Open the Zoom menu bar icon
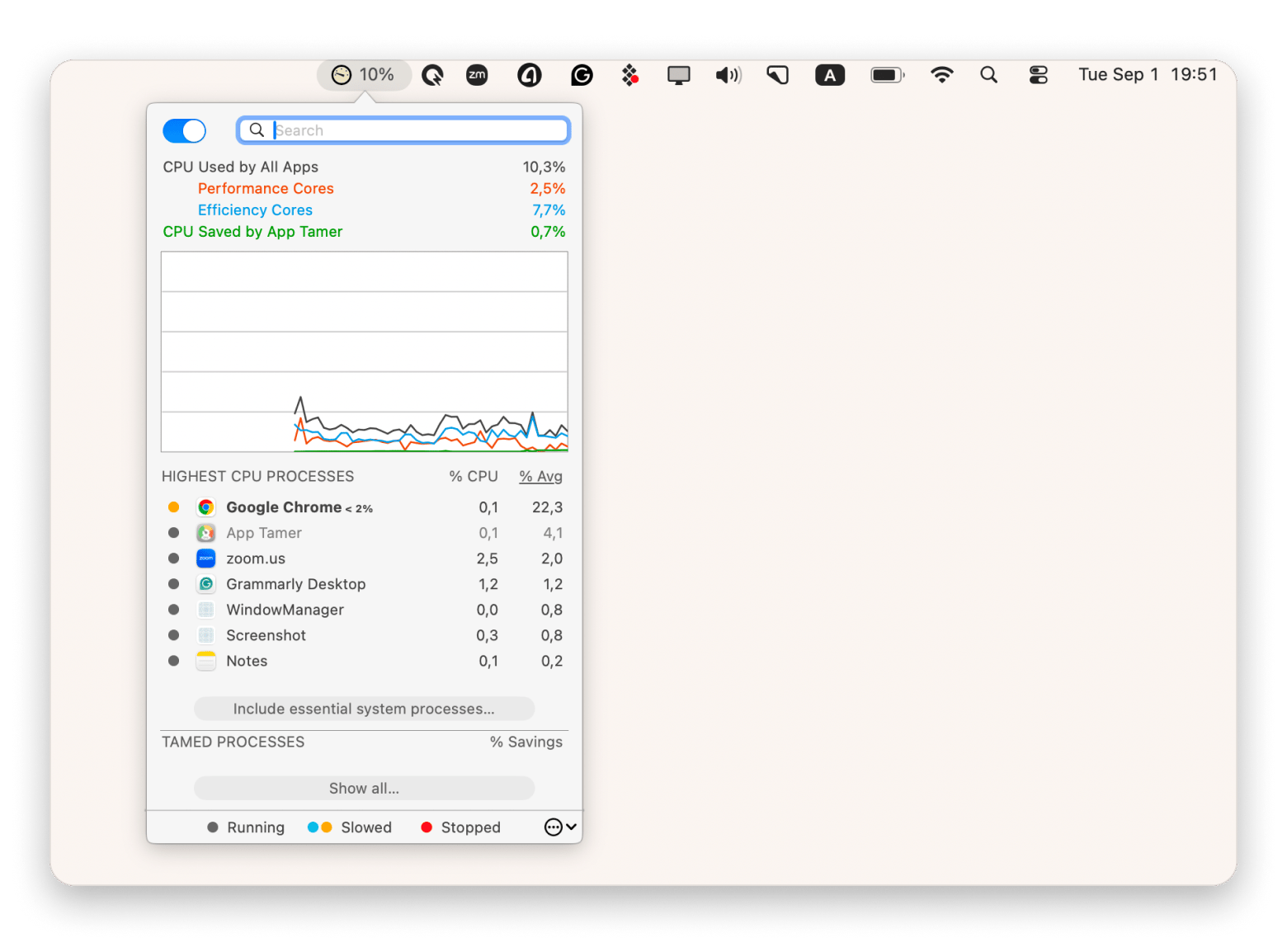 pos(477,75)
